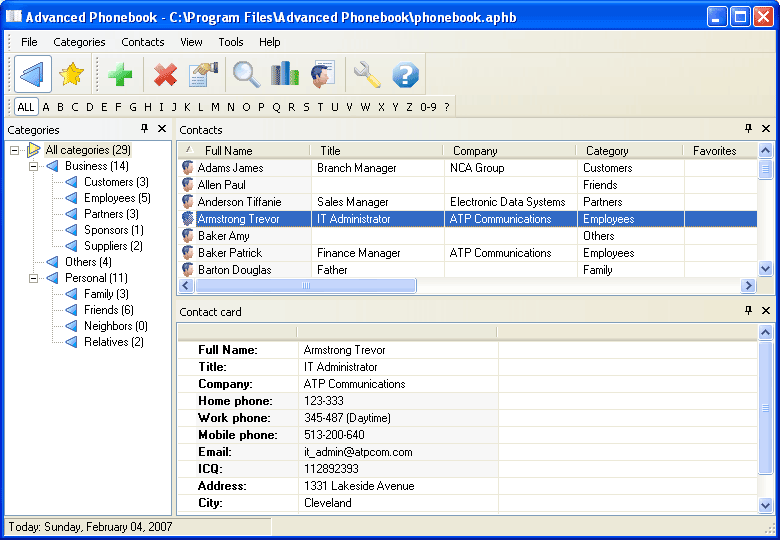780x540 pixels.
Task: Delete contact using the red X icon
Action: click(x=165, y=74)
